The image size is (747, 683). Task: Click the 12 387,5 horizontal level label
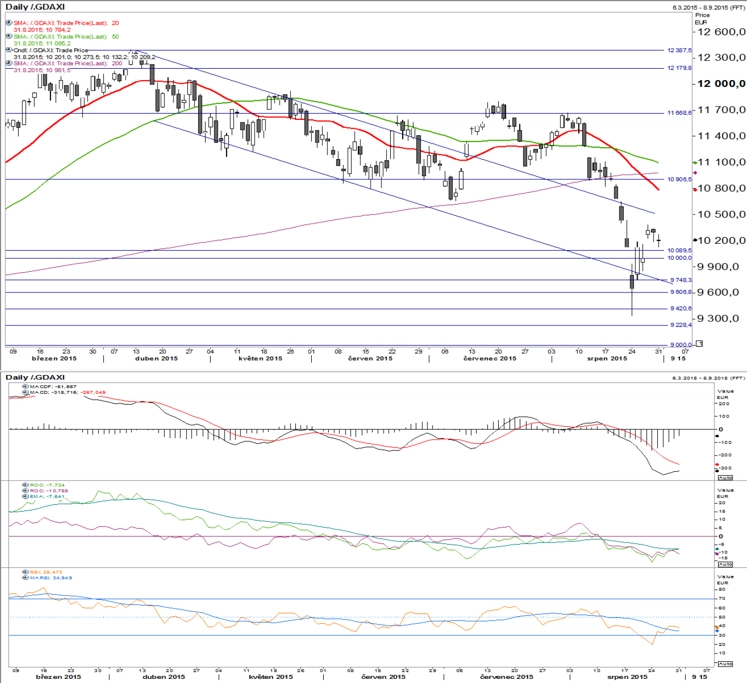[679, 50]
